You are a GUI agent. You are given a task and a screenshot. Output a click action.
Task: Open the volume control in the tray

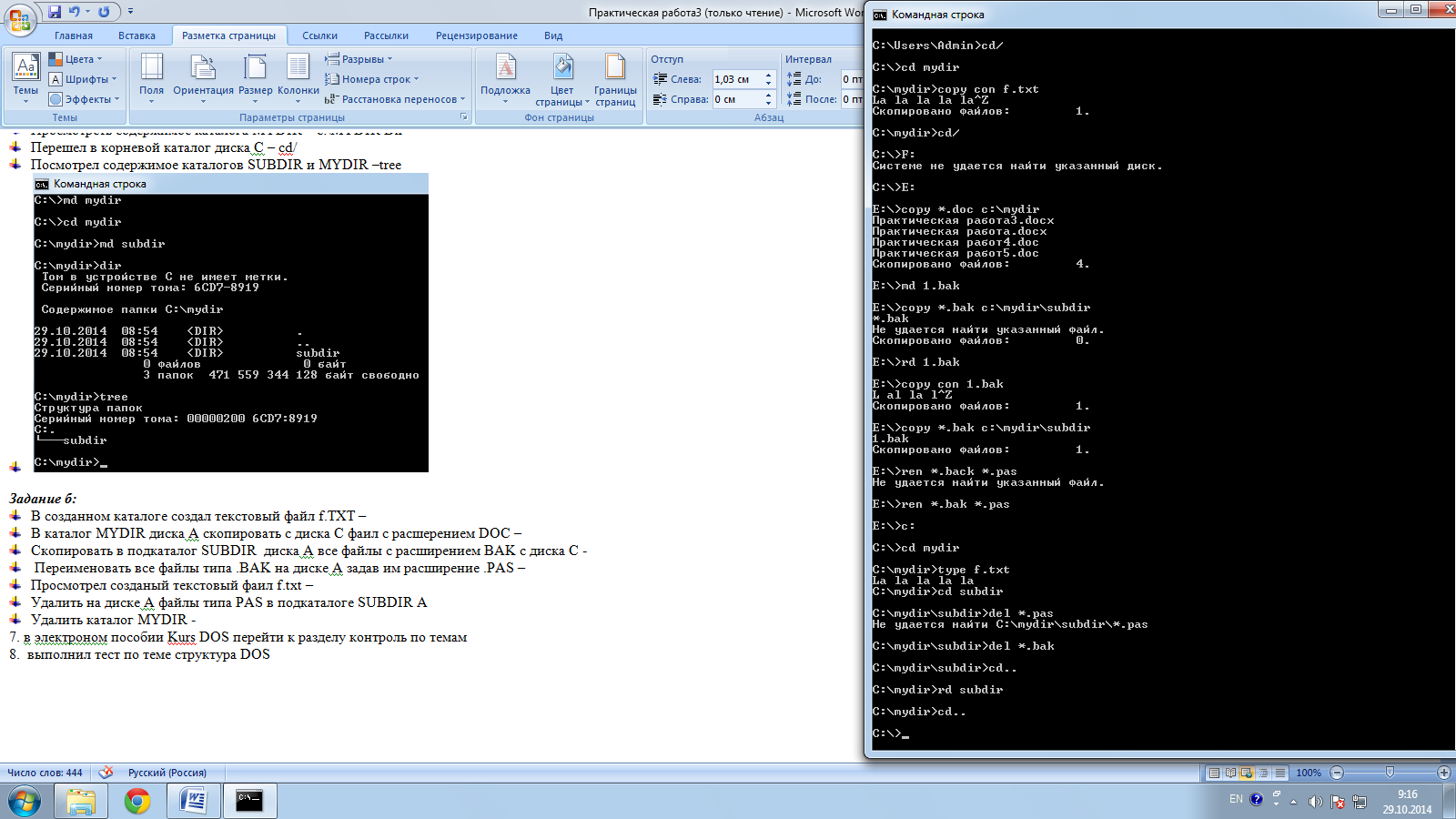pyautogui.click(x=1315, y=802)
